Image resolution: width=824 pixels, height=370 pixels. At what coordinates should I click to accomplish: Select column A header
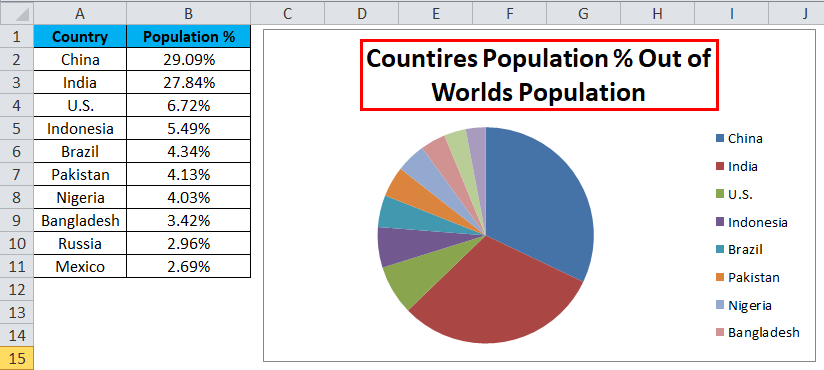coord(80,13)
